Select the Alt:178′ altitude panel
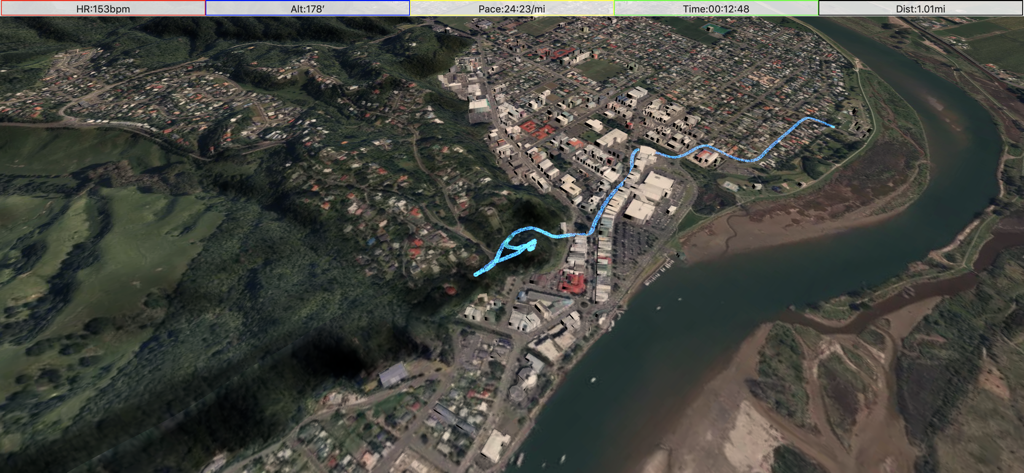 click(308, 8)
